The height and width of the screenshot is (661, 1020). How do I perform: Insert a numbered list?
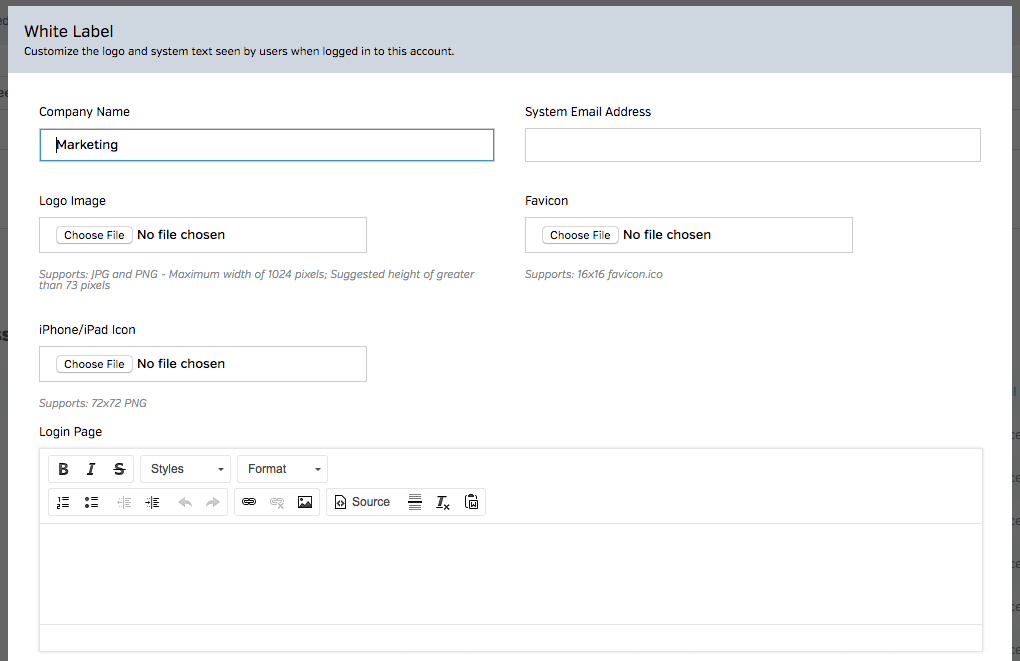[64, 502]
